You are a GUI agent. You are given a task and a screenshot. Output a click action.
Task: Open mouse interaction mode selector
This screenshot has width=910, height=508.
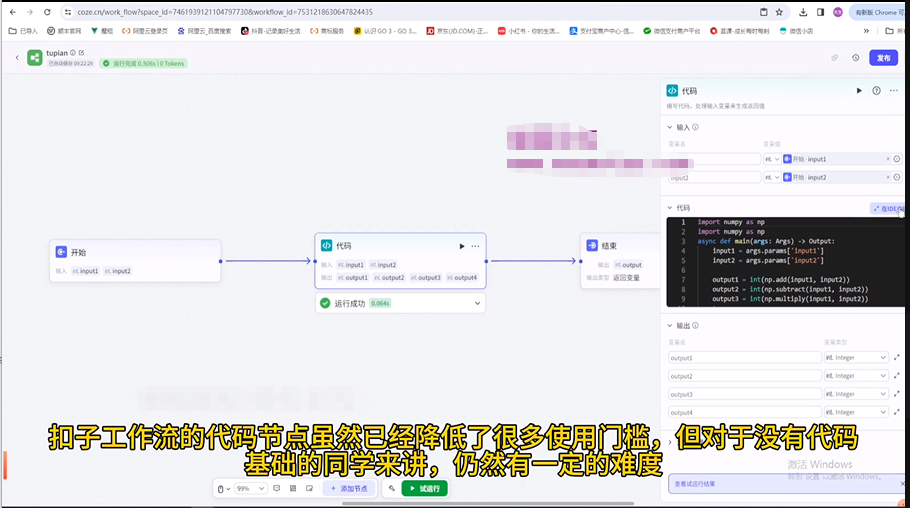(x=224, y=489)
